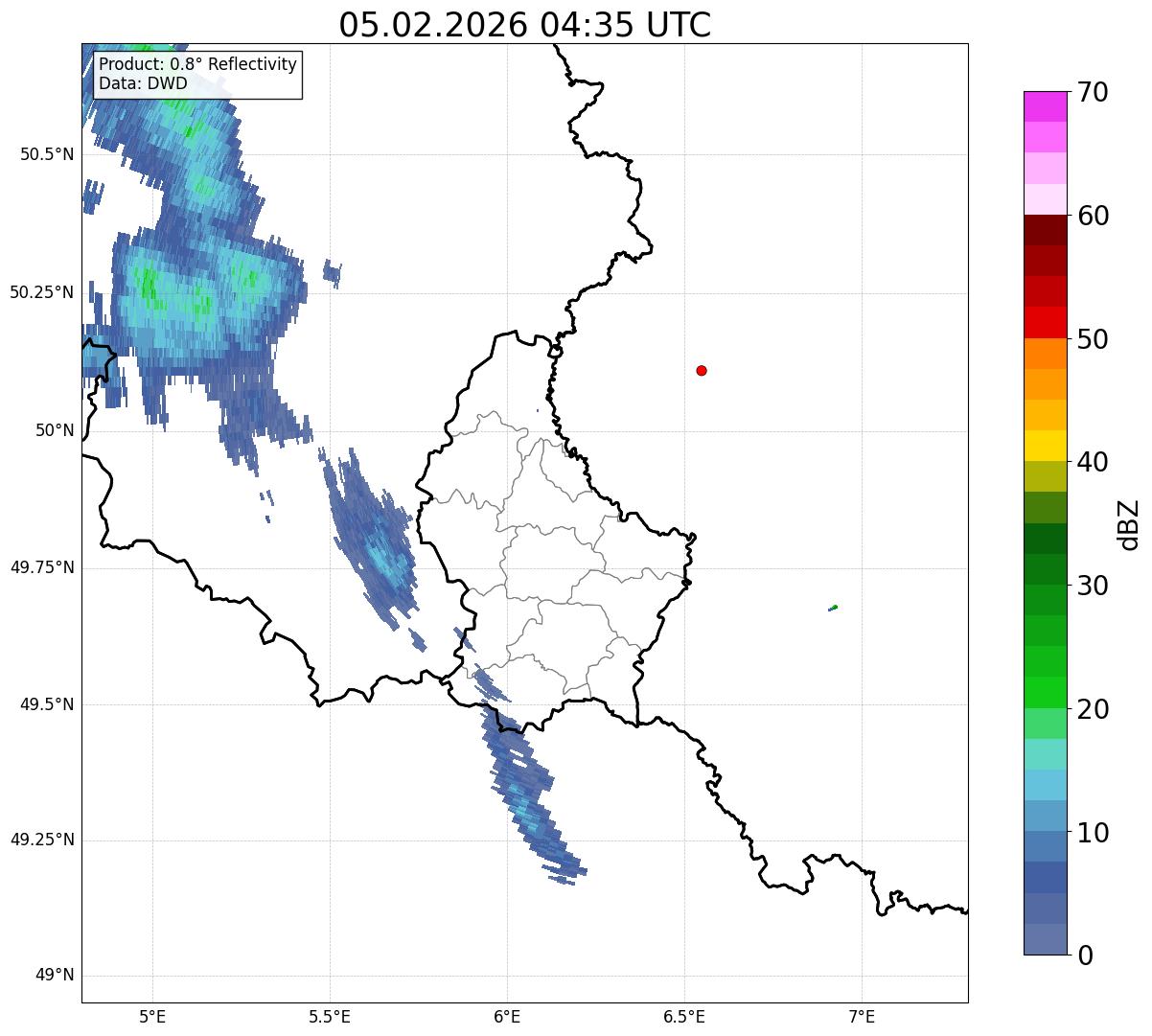1152x1036 pixels.
Task: Click the yellow colorbar swatch above 40
Action: pos(1045,446)
